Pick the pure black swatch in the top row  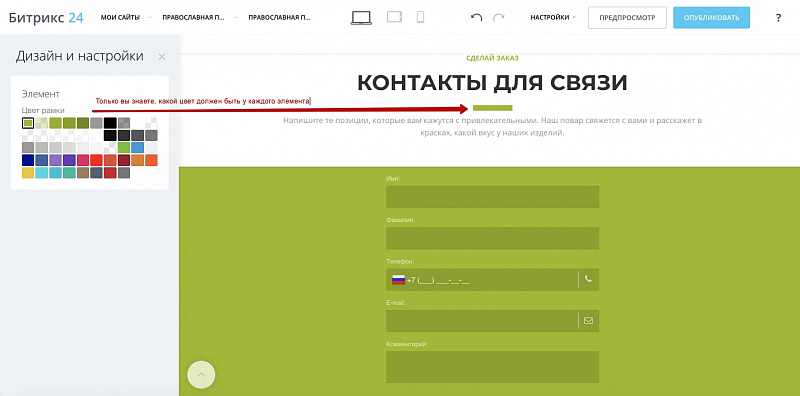110,123
